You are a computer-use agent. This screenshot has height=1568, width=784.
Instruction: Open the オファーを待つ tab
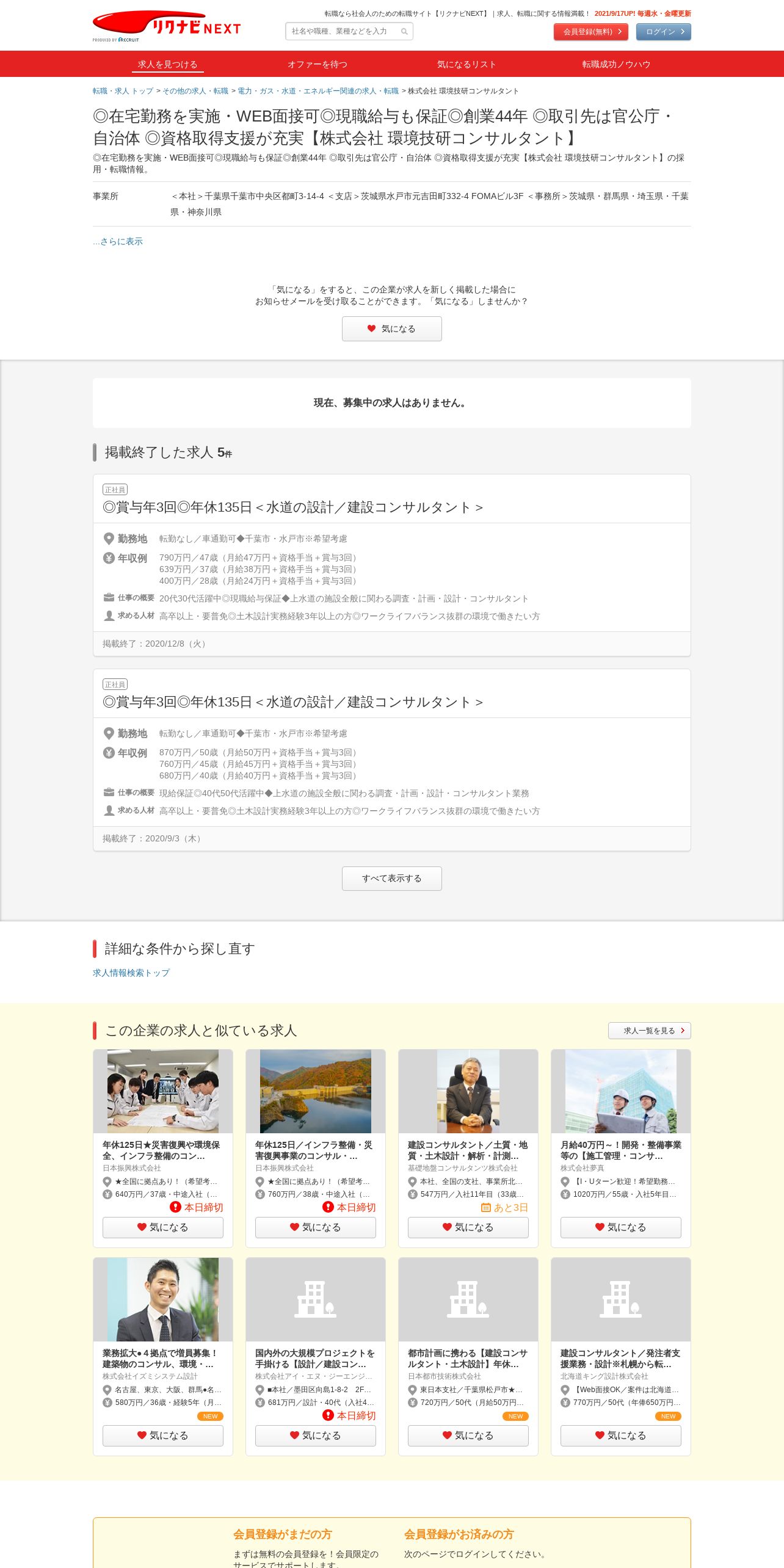click(318, 64)
